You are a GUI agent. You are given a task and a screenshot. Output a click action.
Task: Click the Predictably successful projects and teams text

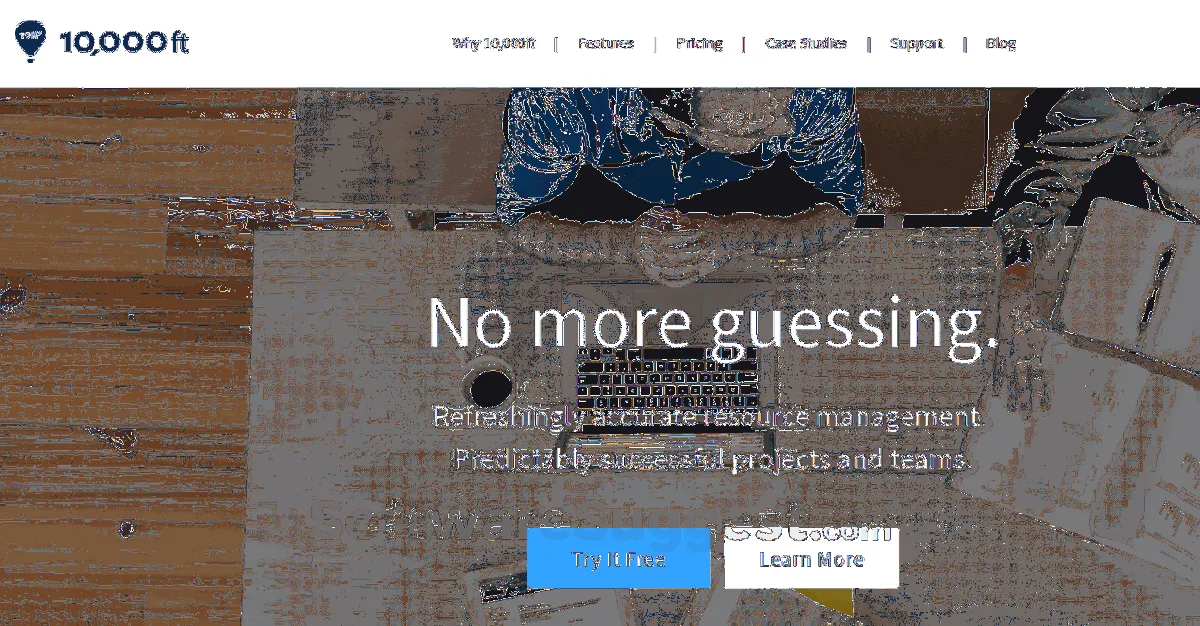713,459
